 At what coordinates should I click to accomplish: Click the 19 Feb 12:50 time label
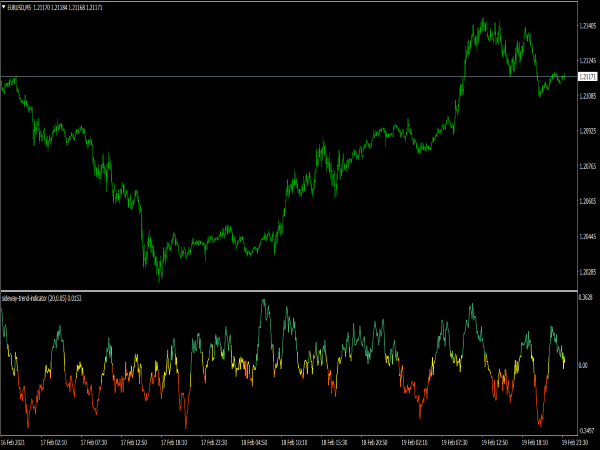494,442
